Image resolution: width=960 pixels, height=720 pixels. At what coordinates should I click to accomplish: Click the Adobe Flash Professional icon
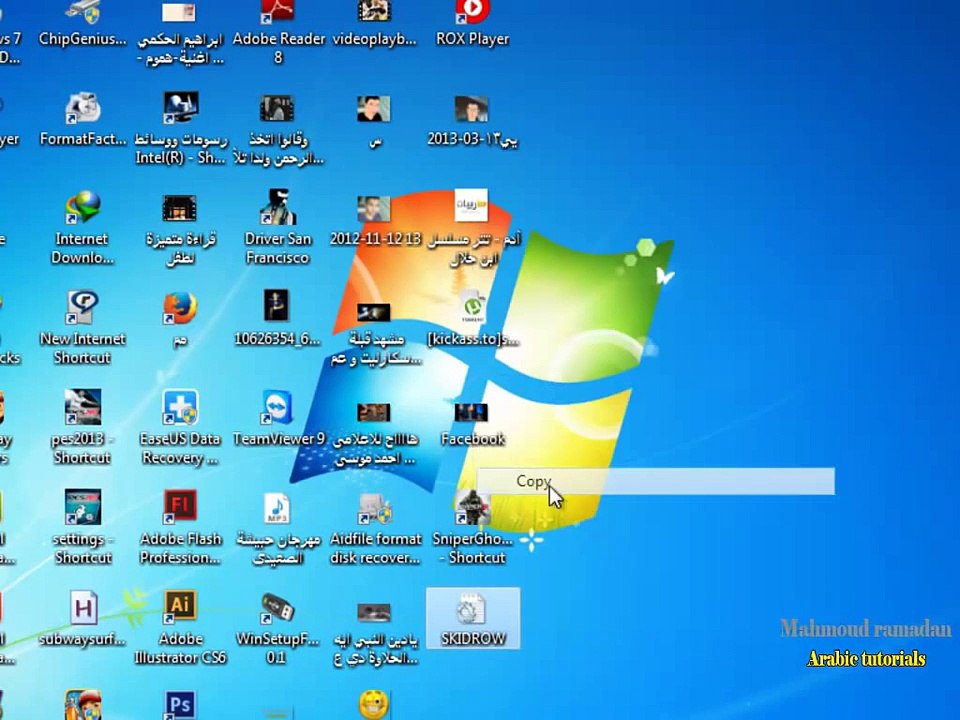tap(180, 527)
